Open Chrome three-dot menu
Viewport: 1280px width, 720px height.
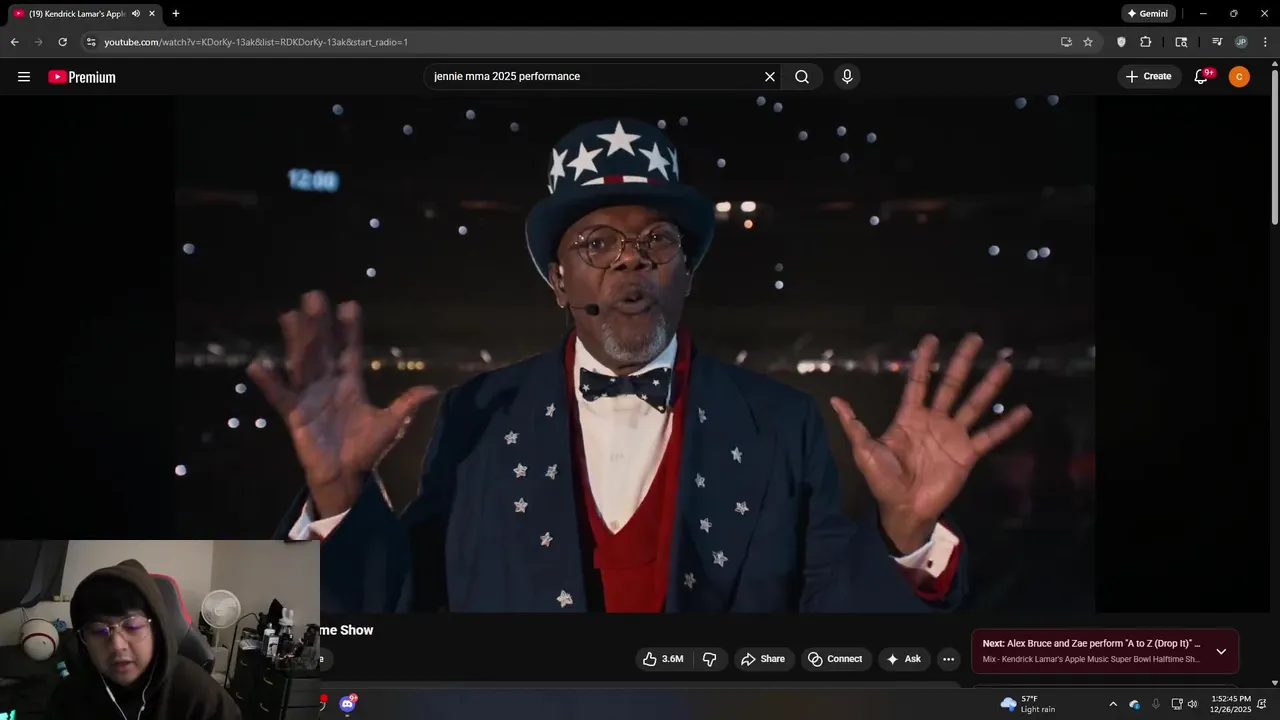coord(1265,42)
